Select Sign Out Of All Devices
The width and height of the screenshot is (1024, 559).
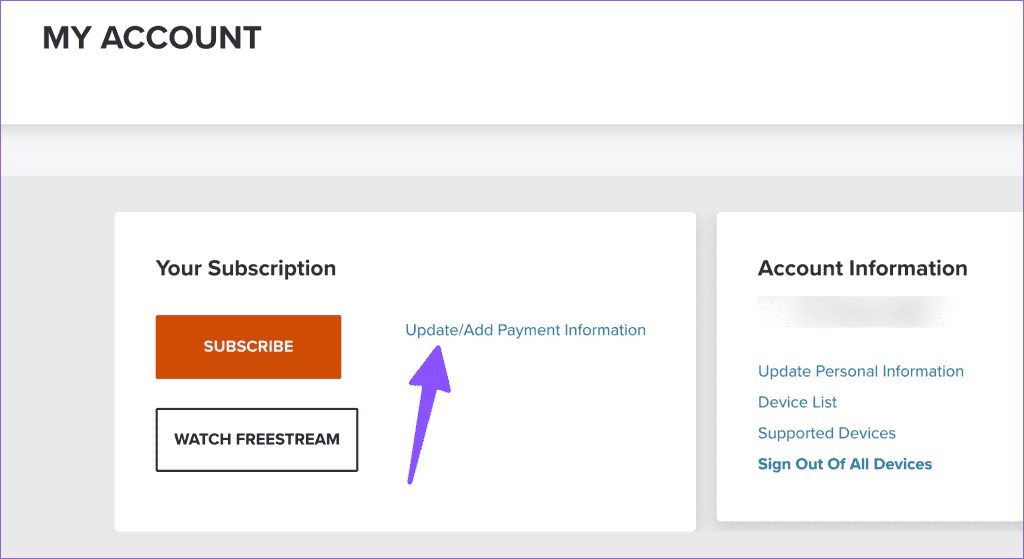tap(844, 464)
